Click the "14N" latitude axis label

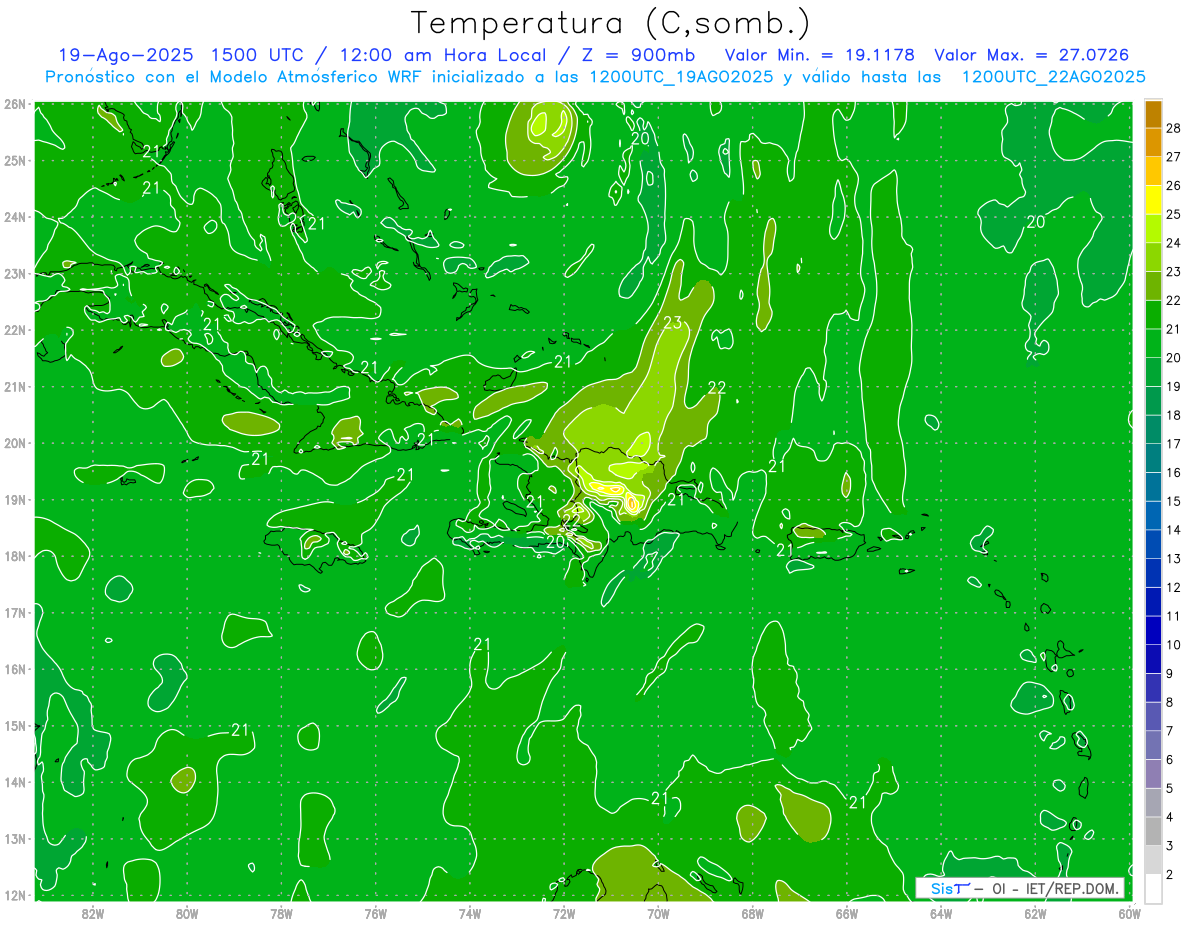click(x=15, y=782)
